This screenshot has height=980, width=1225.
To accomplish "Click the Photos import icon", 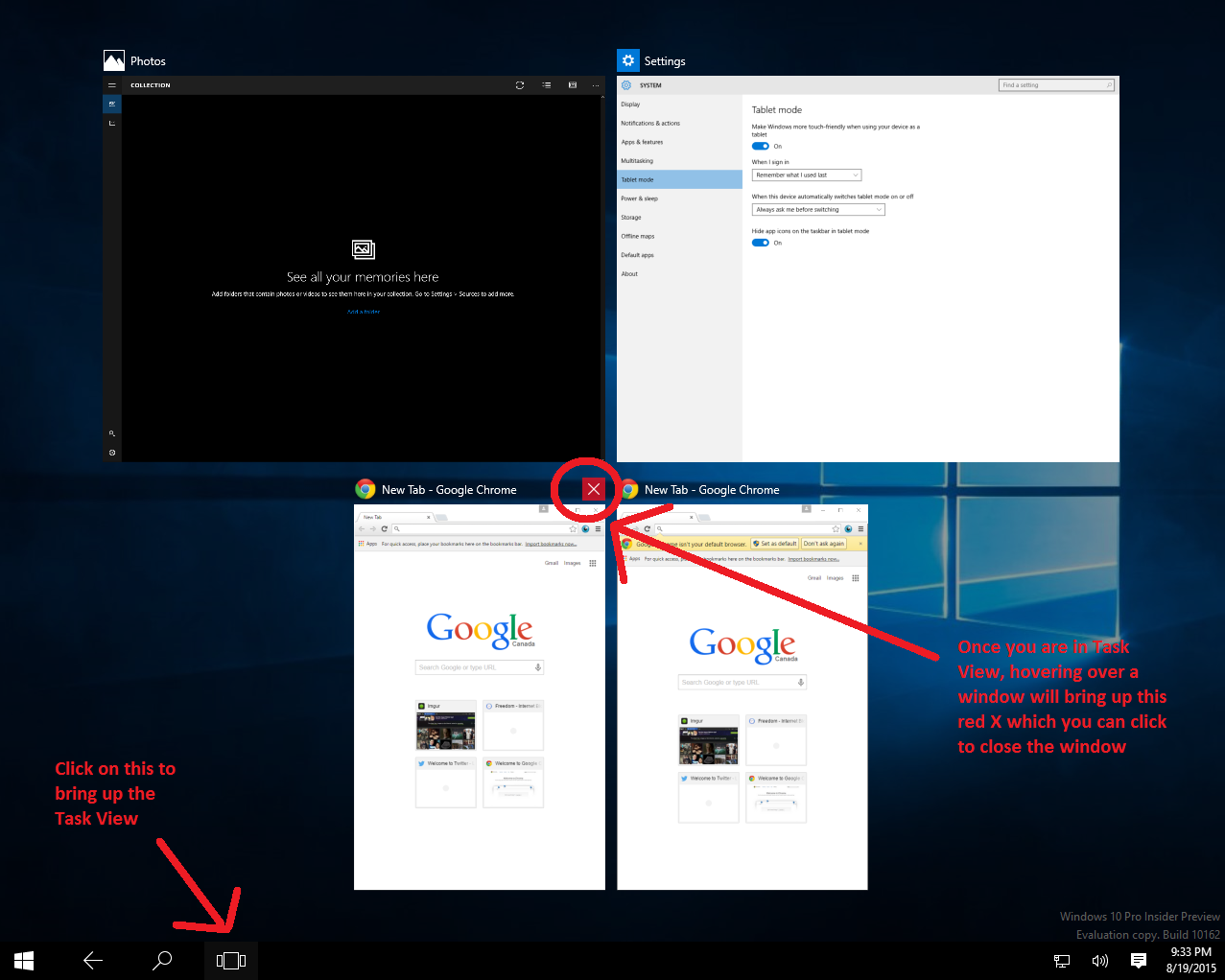I will (573, 85).
